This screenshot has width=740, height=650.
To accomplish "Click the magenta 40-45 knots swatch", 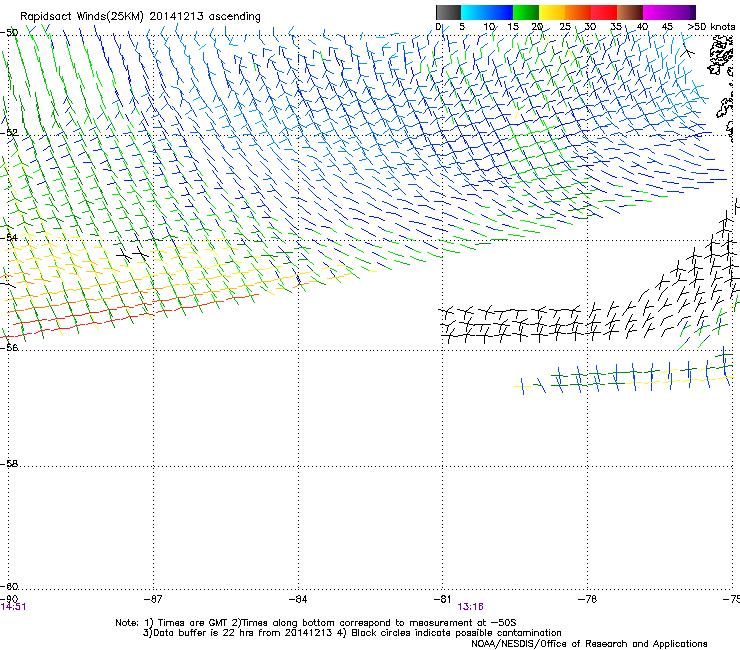I will [x=656, y=12].
